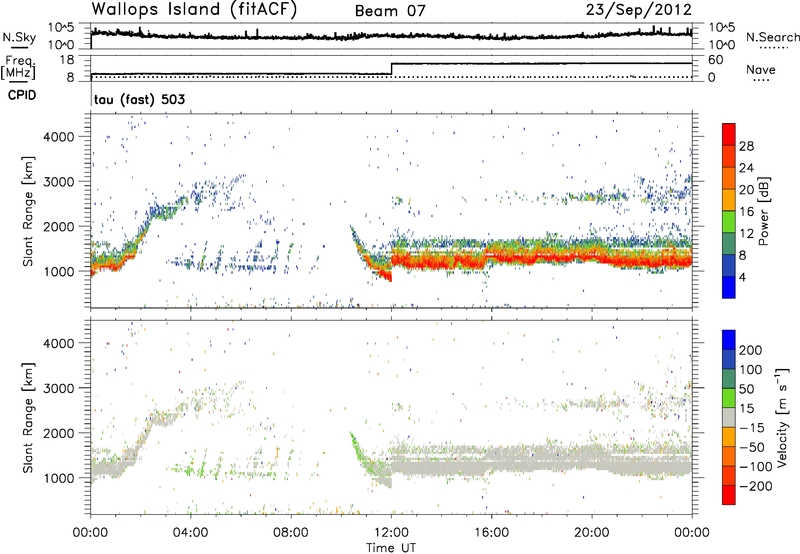Select the "08:00" time tick label

[x=291, y=533]
